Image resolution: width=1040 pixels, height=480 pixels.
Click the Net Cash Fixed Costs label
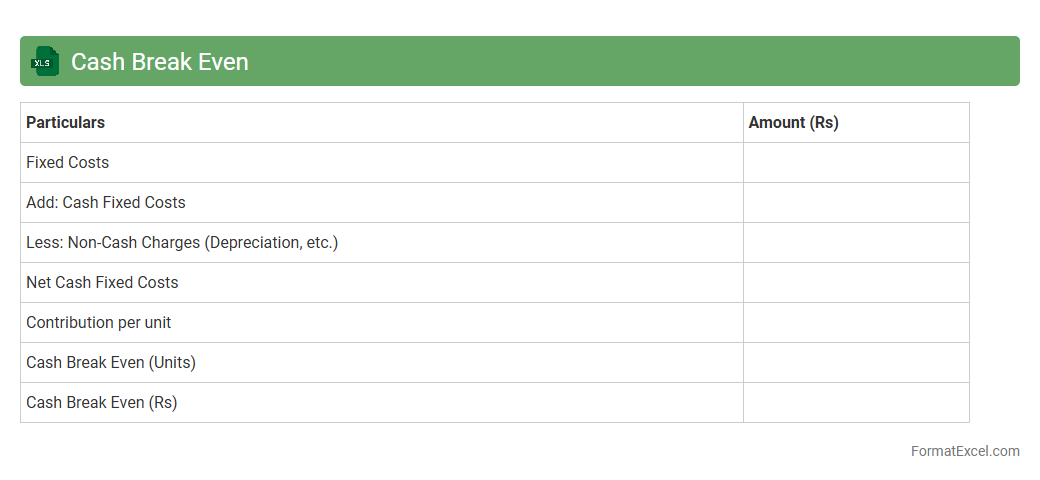102,282
